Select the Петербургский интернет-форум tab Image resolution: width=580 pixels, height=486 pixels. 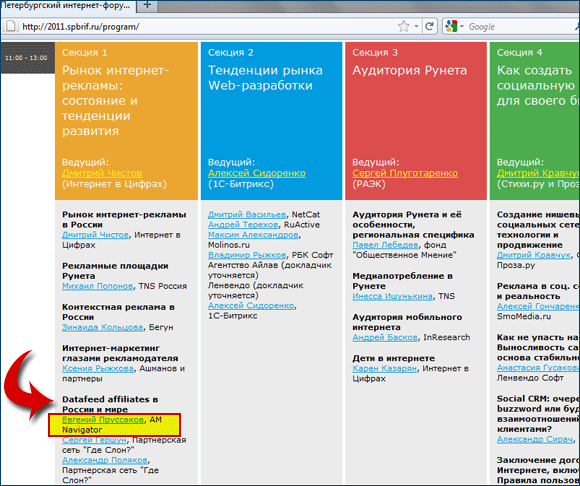tap(67, 5)
